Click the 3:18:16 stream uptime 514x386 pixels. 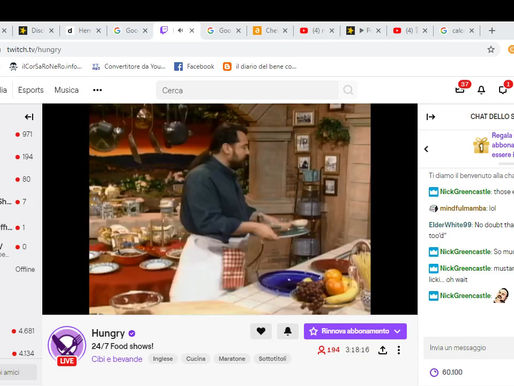(357, 350)
